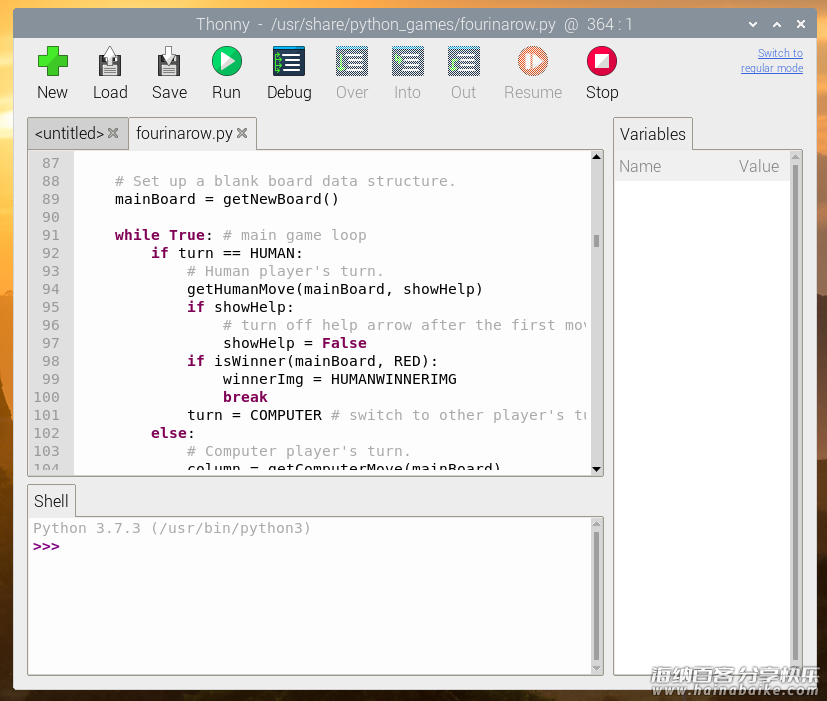Image resolution: width=827 pixels, height=701 pixels.
Task: Click the "# Computer player's turn." comment
Action: (x=299, y=451)
